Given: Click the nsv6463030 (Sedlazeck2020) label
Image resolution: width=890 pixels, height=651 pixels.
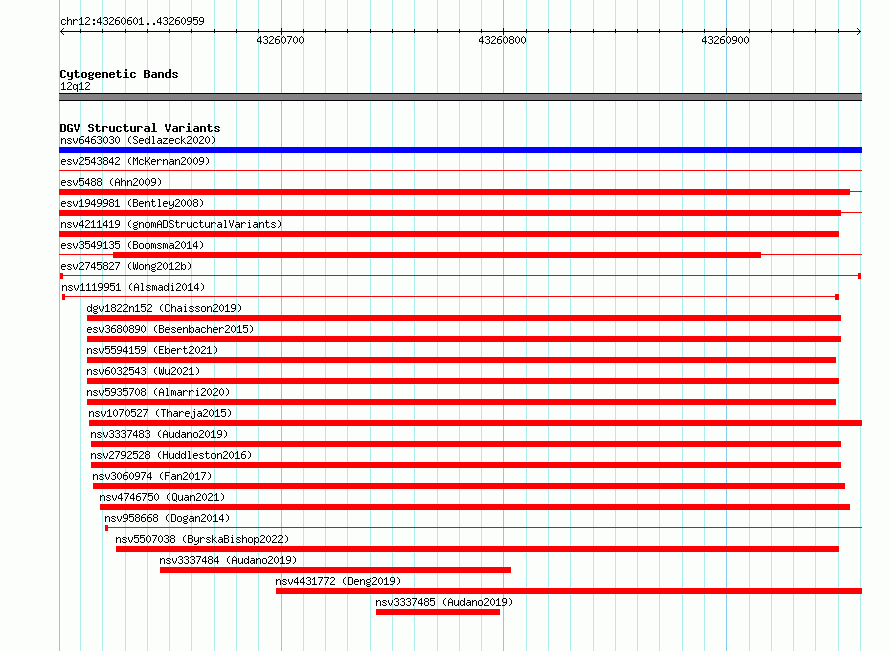Looking at the screenshot, I should point(138,140).
